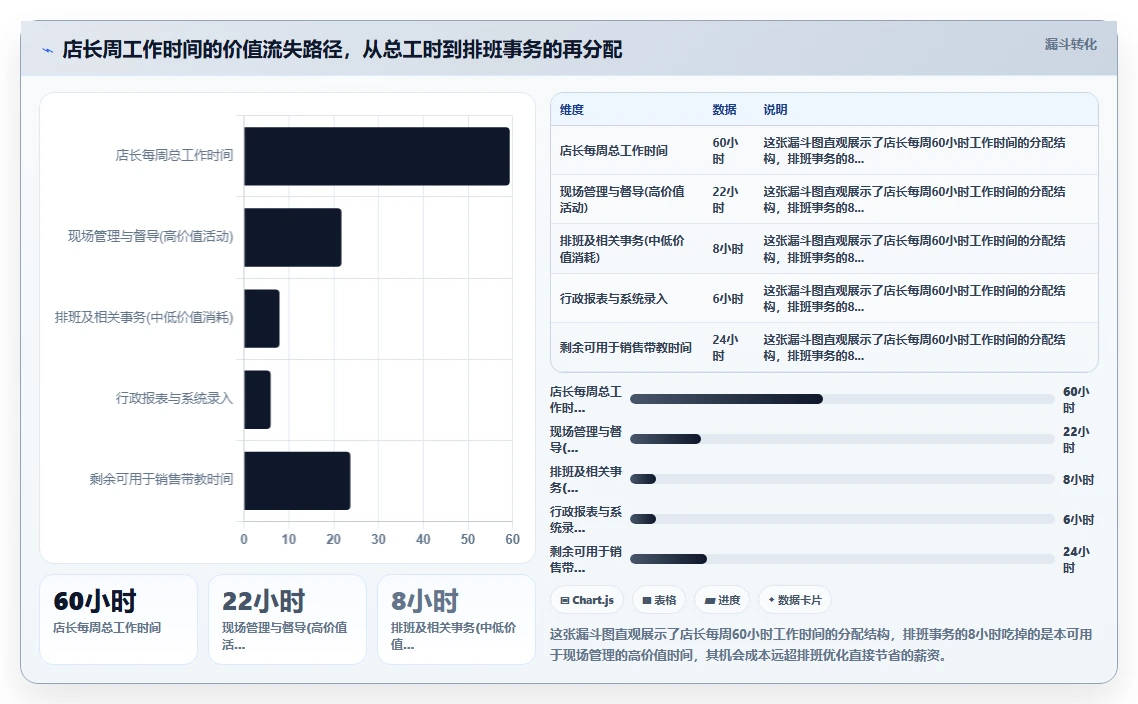Click progress label 现场管理与督导(...
1138x704 pixels.
click(x=586, y=439)
